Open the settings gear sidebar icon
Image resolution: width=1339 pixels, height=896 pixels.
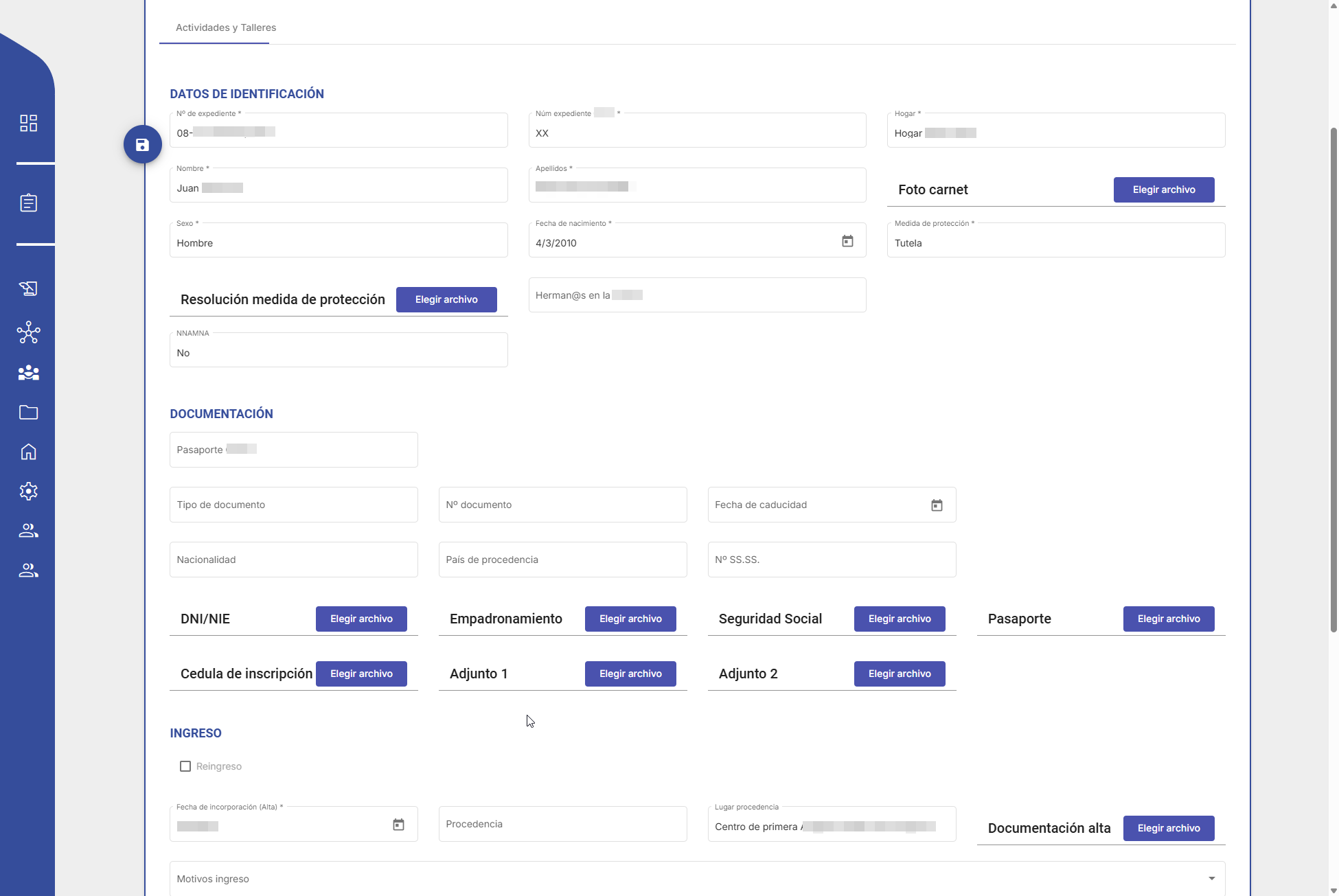[x=28, y=492]
